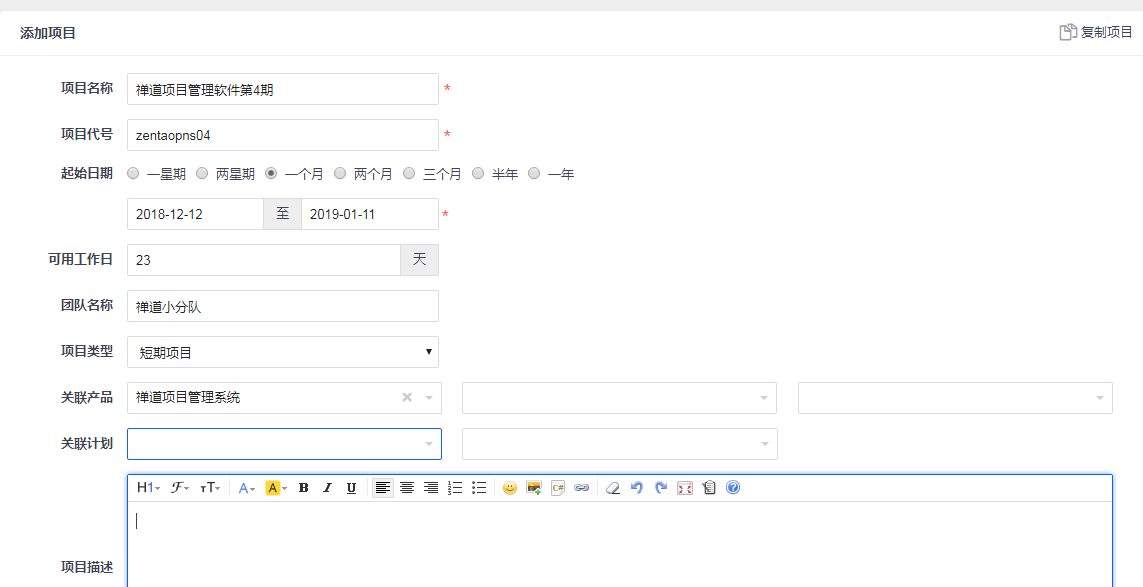Select the 一星期 duration option
The height and width of the screenshot is (587, 1143).
[134, 174]
